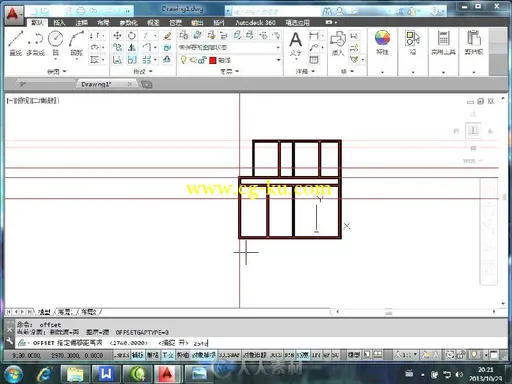The image size is (512, 384).
Task: Expand the Annotation panel flyout
Action: 305,71
